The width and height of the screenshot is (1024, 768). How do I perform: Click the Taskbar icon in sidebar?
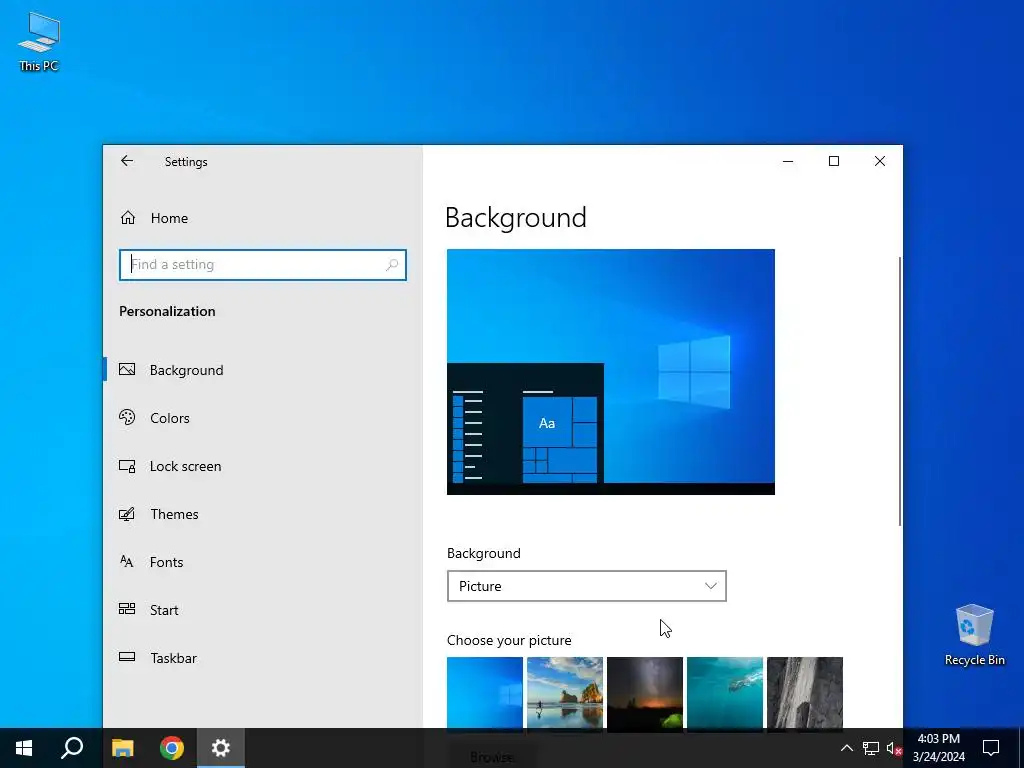(x=127, y=657)
